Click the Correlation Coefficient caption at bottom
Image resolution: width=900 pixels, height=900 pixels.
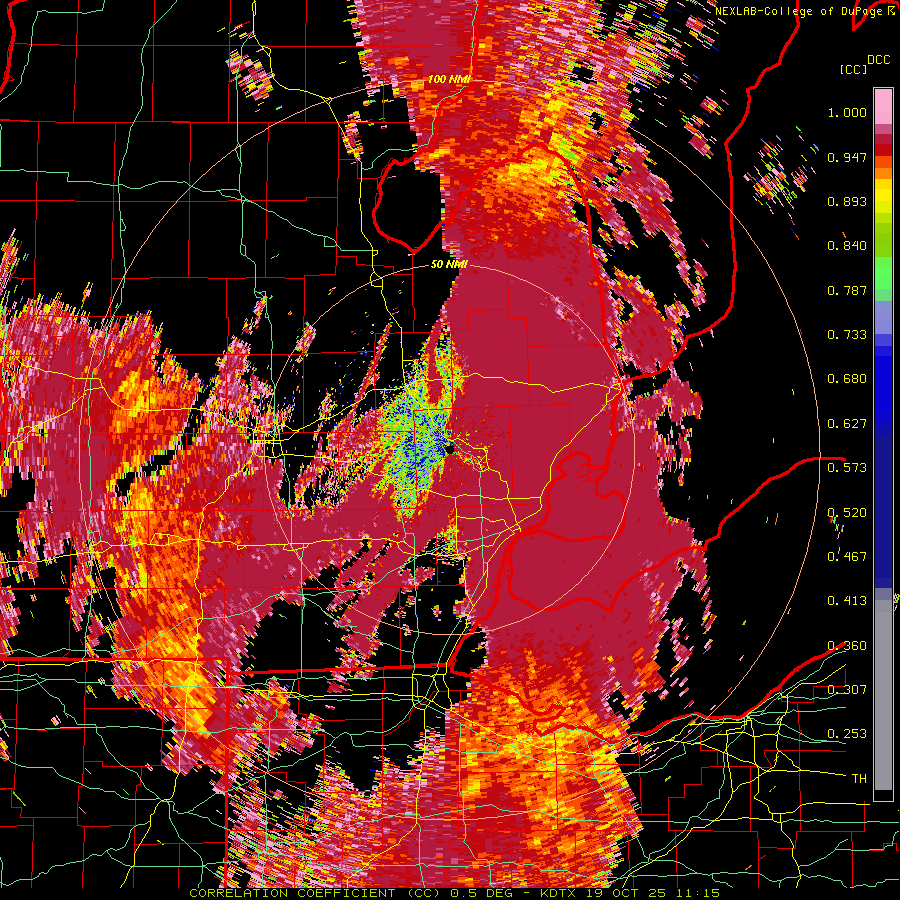[454, 893]
